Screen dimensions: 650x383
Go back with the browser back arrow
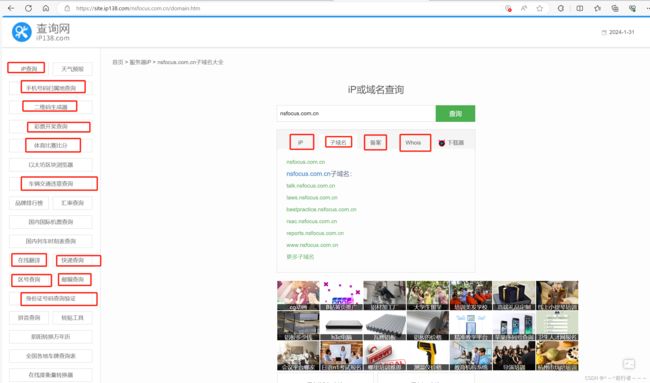[11, 8]
